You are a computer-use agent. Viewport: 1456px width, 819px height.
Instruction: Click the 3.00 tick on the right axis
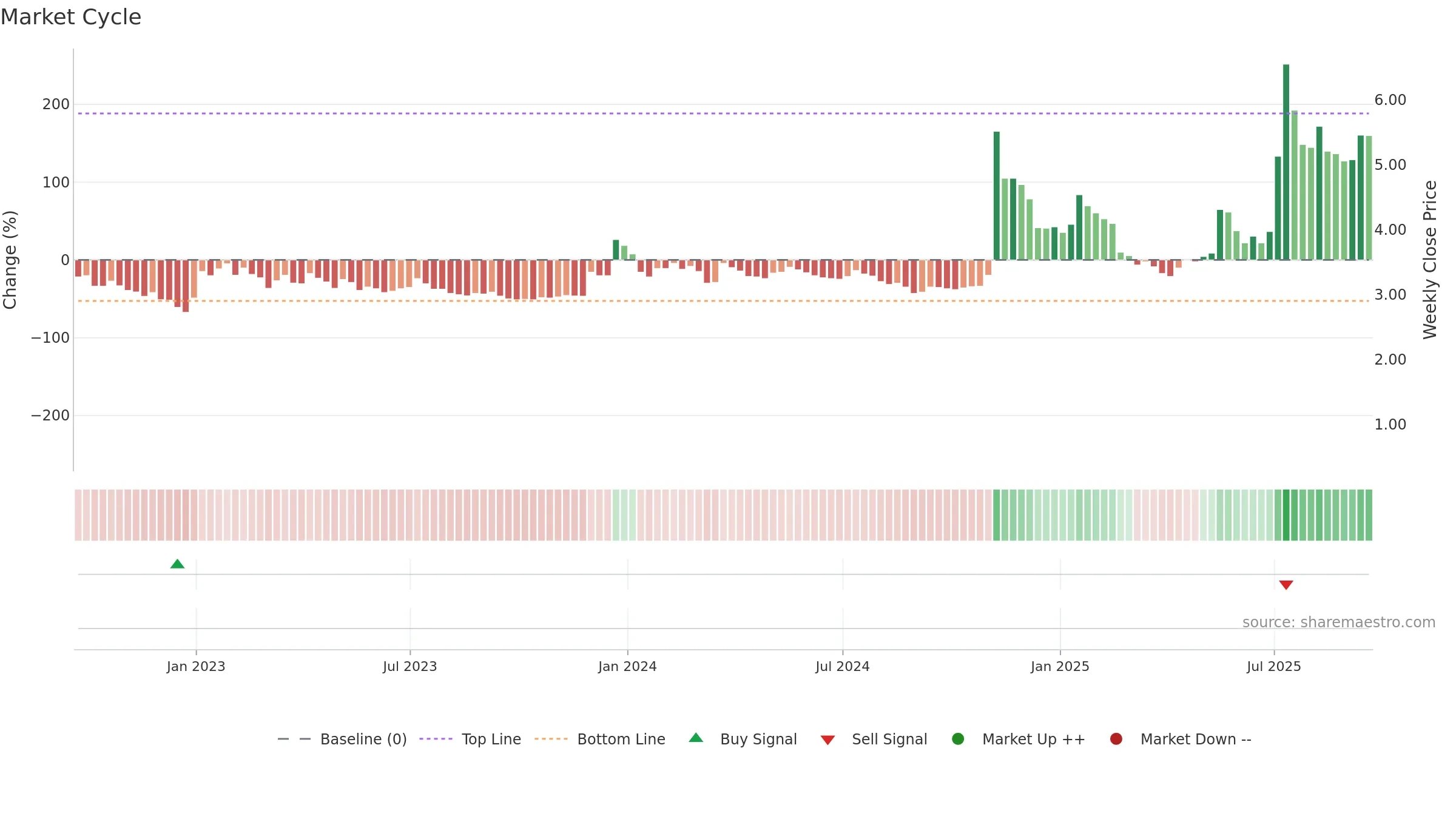point(1390,295)
